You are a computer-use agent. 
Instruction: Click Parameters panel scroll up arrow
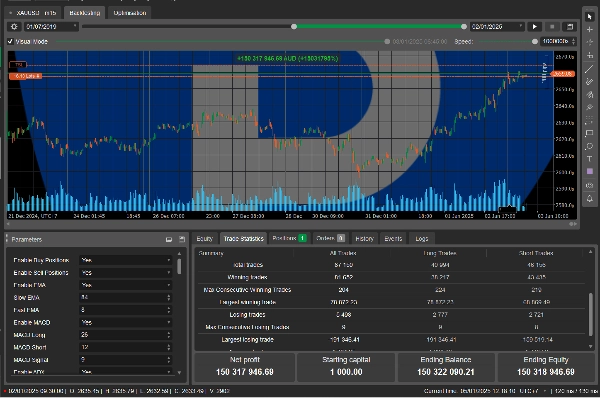179,254
